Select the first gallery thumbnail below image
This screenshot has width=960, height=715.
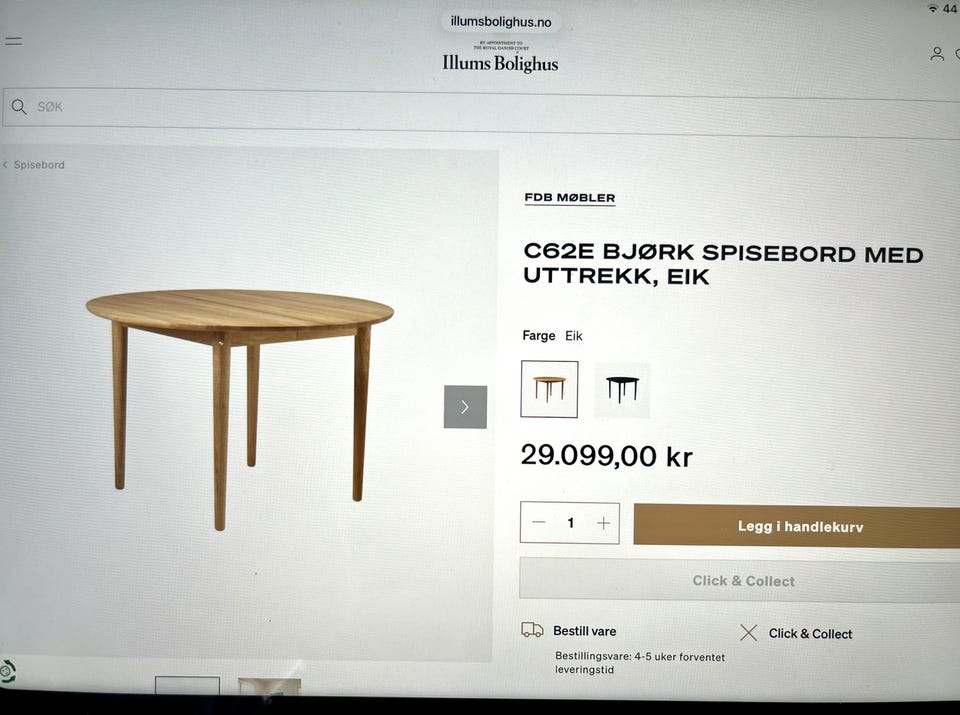click(187, 686)
